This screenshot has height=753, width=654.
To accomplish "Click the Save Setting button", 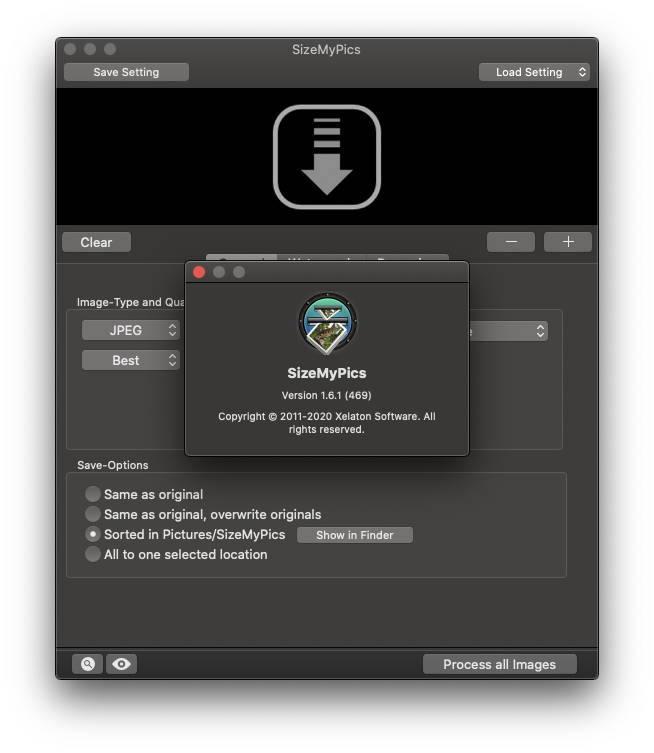I will tap(126, 72).
